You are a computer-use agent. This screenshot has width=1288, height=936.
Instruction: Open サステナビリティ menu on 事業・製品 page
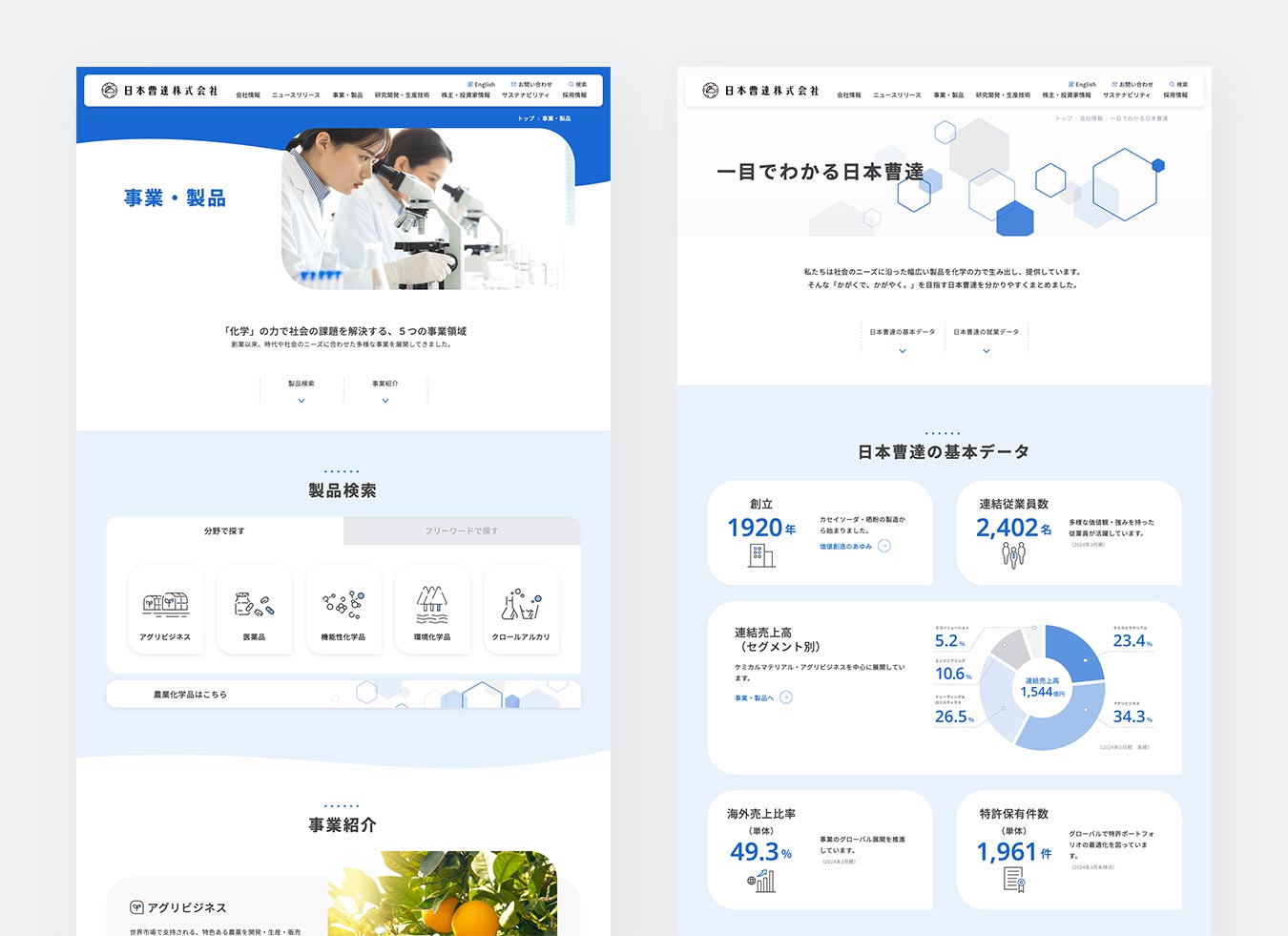coord(526,95)
